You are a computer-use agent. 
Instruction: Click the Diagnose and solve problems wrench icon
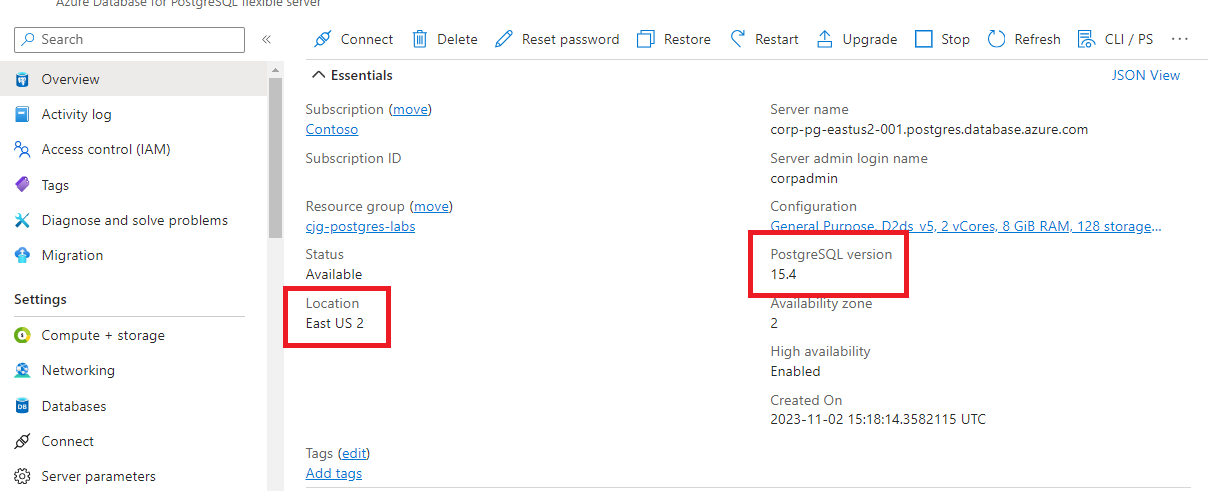point(22,220)
